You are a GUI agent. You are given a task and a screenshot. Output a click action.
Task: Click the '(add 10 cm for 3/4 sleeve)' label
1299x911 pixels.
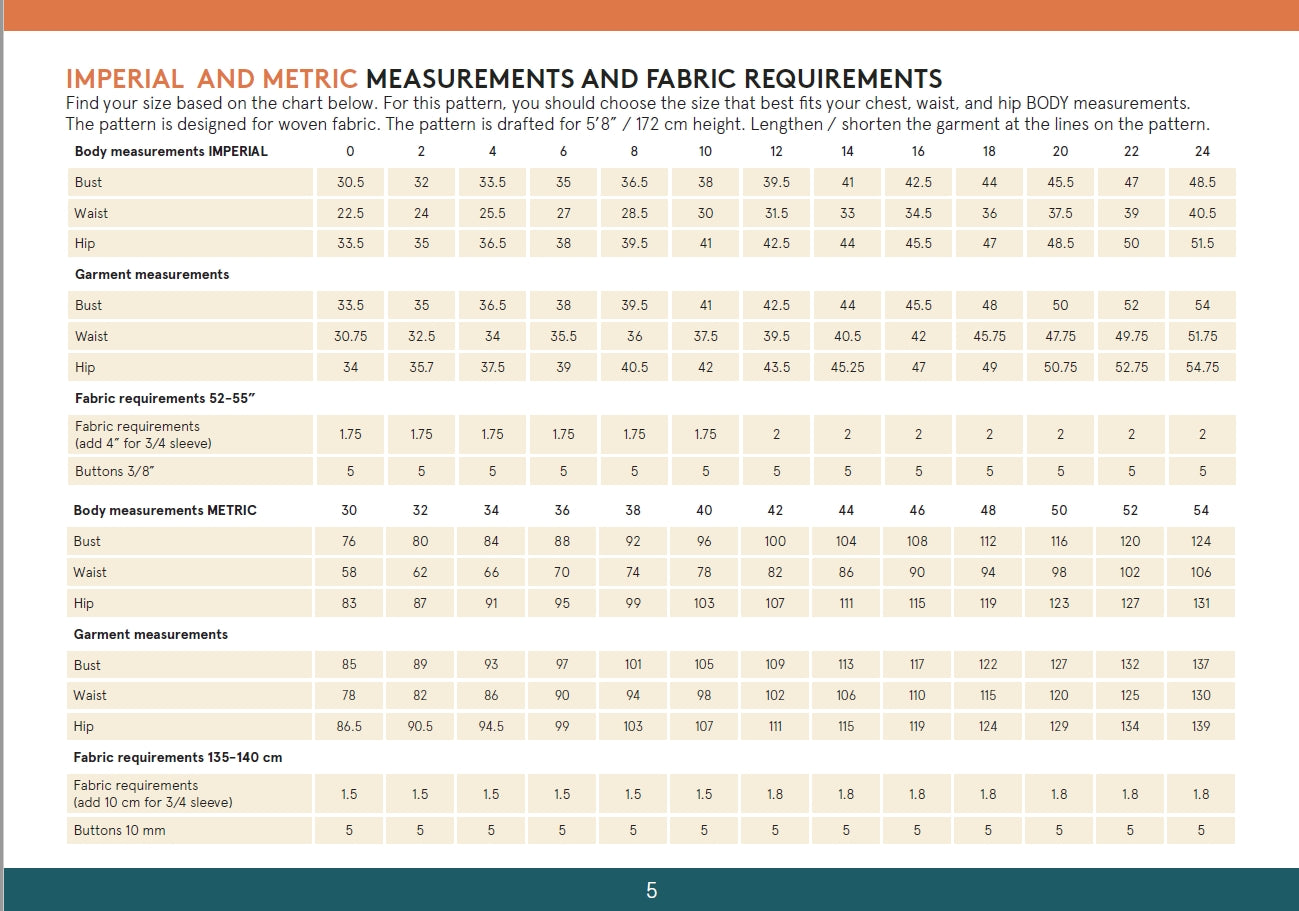coord(150,802)
